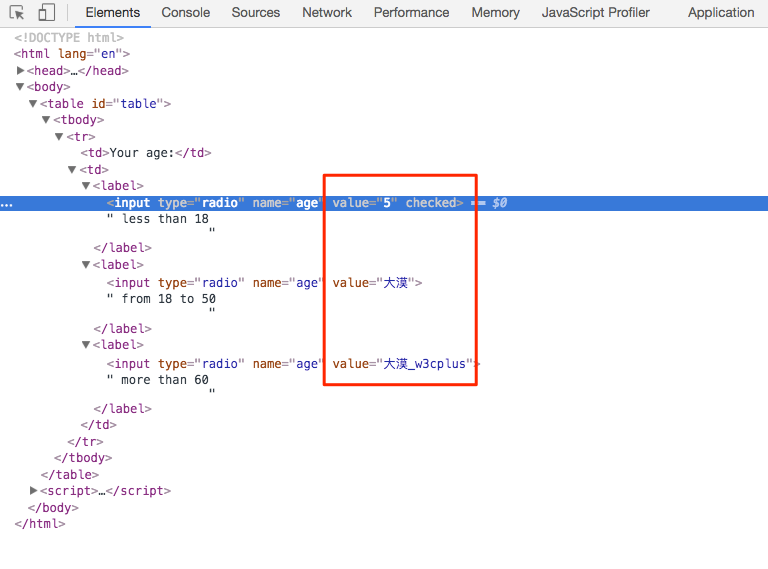This screenshot has width=768, height=569.
Task: Select the td Your age: row
Action: pos(146,153)
